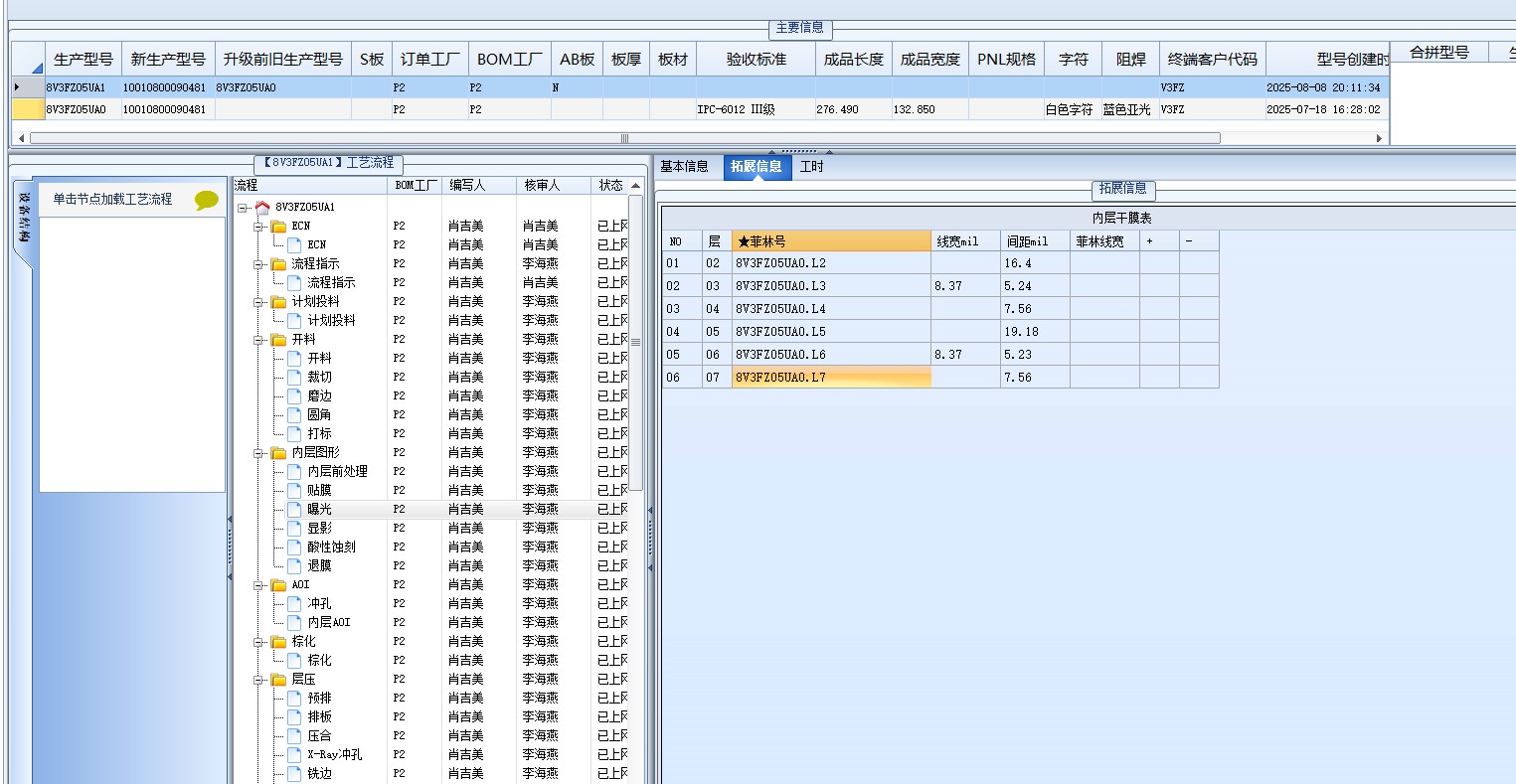This screenshot has width=1516, height=784.
Task: Click the 合拼型号 column header
Action: coord(1439,53)
